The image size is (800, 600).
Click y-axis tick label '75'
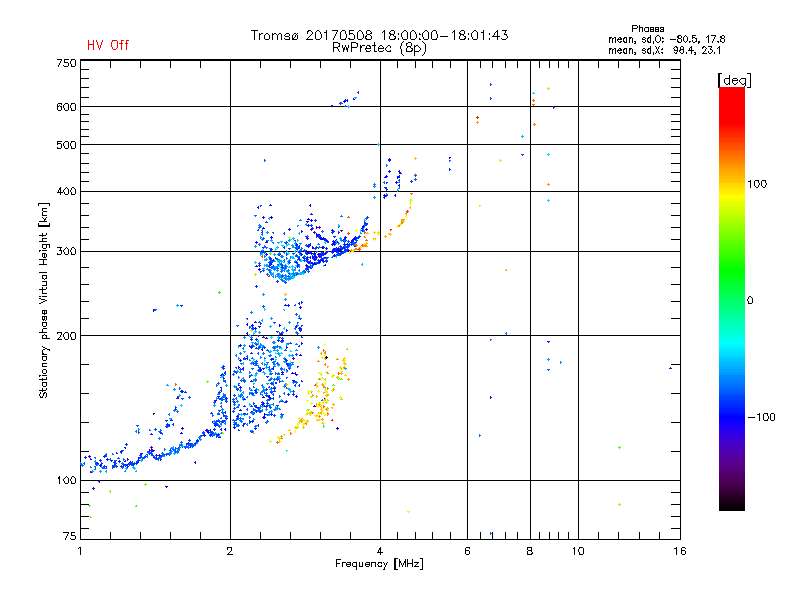[70, 536]
